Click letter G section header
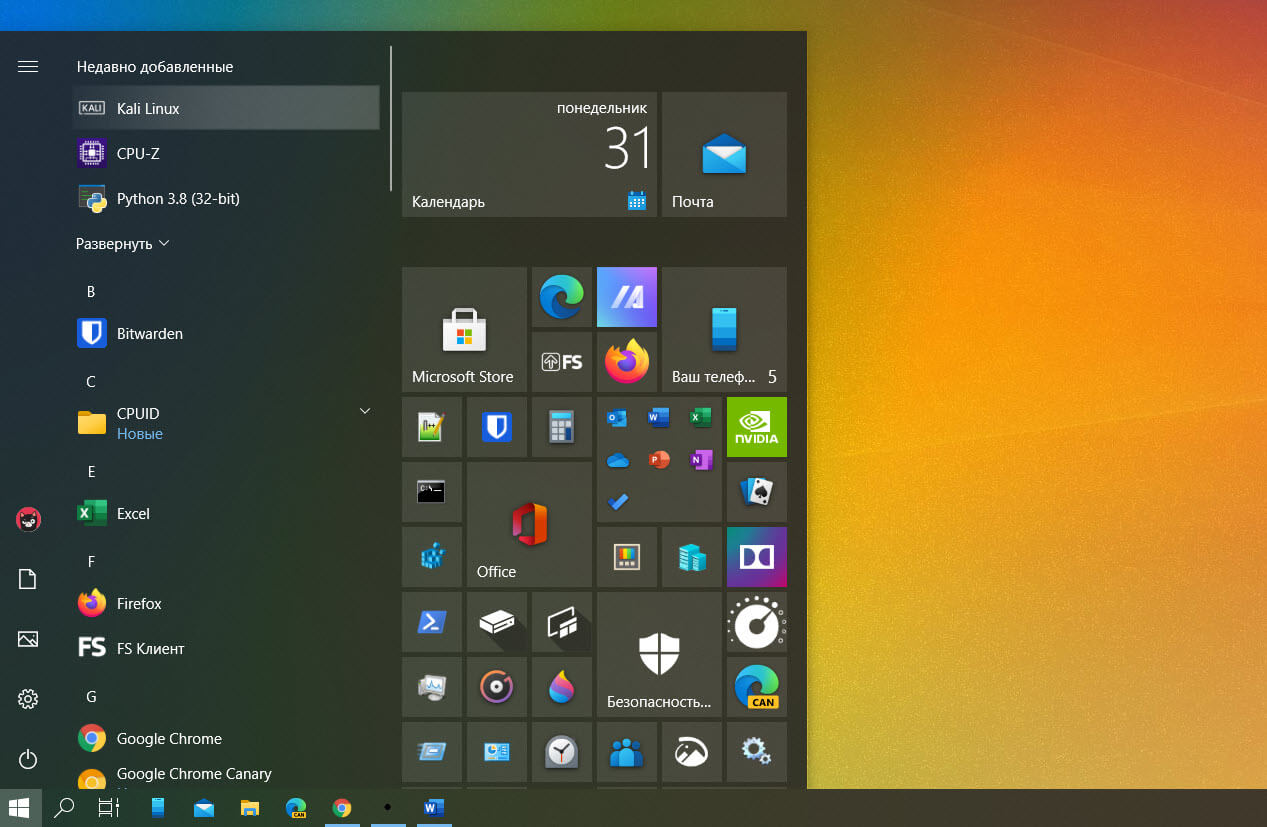 tap(91, 697)
